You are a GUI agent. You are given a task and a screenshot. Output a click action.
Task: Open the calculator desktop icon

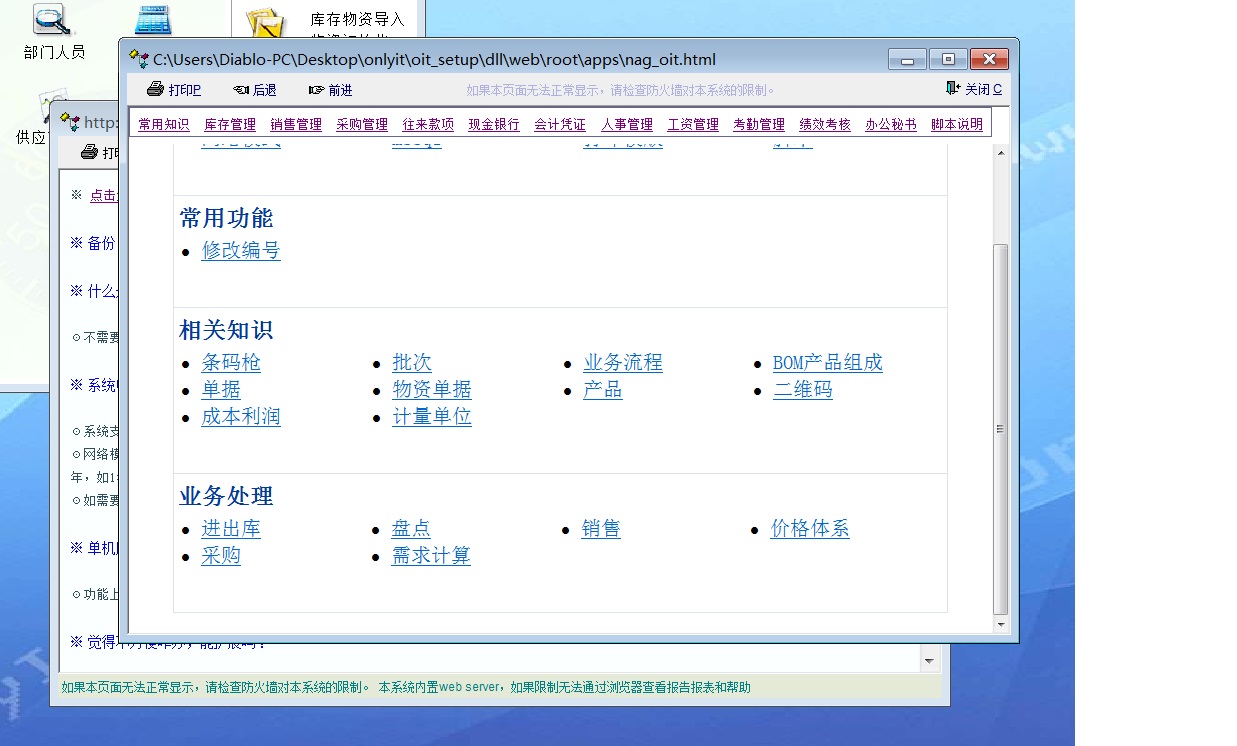pos(153,20)
